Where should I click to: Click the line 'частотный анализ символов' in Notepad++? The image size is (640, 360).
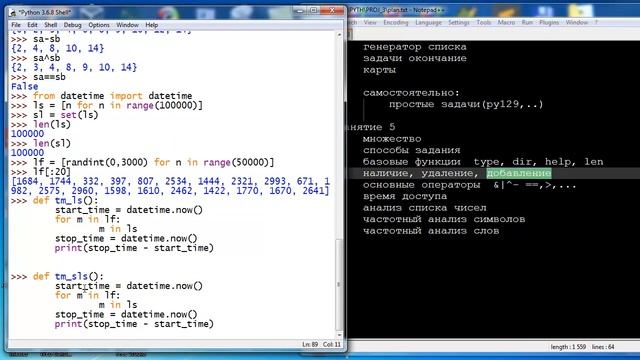coord(444,219)
